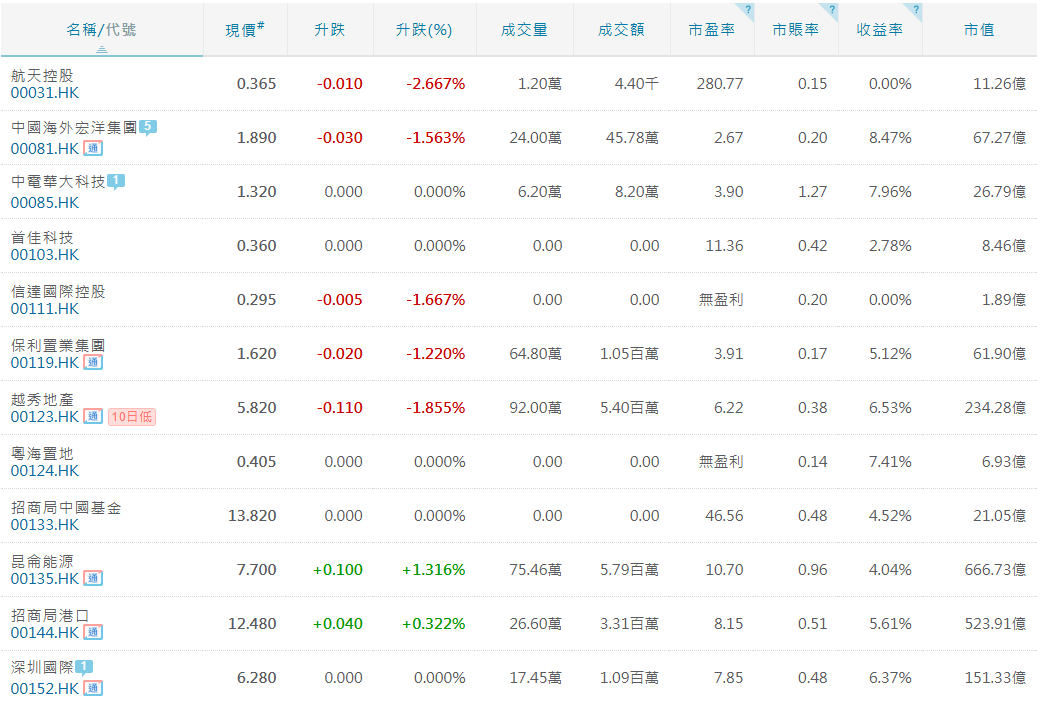Screen dimensions: 1037x702
Task: Click price-to-book value 1.27
Action: [812, 192]
